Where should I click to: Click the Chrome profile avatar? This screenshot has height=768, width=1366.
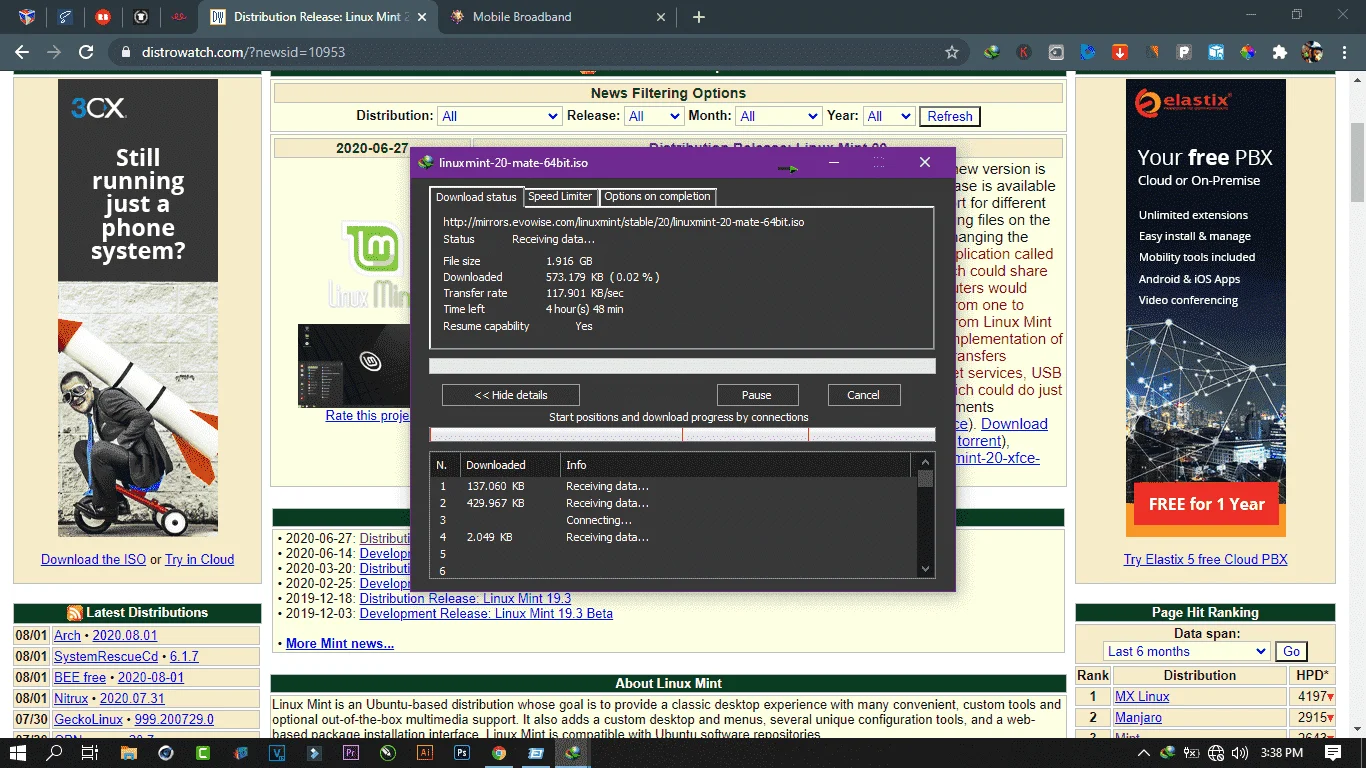coord(1311,52)
